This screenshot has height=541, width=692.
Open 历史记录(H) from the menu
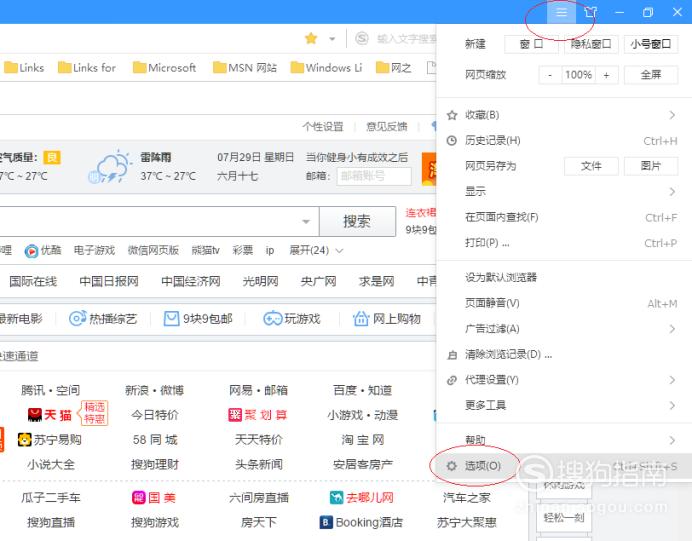point(564,141)
